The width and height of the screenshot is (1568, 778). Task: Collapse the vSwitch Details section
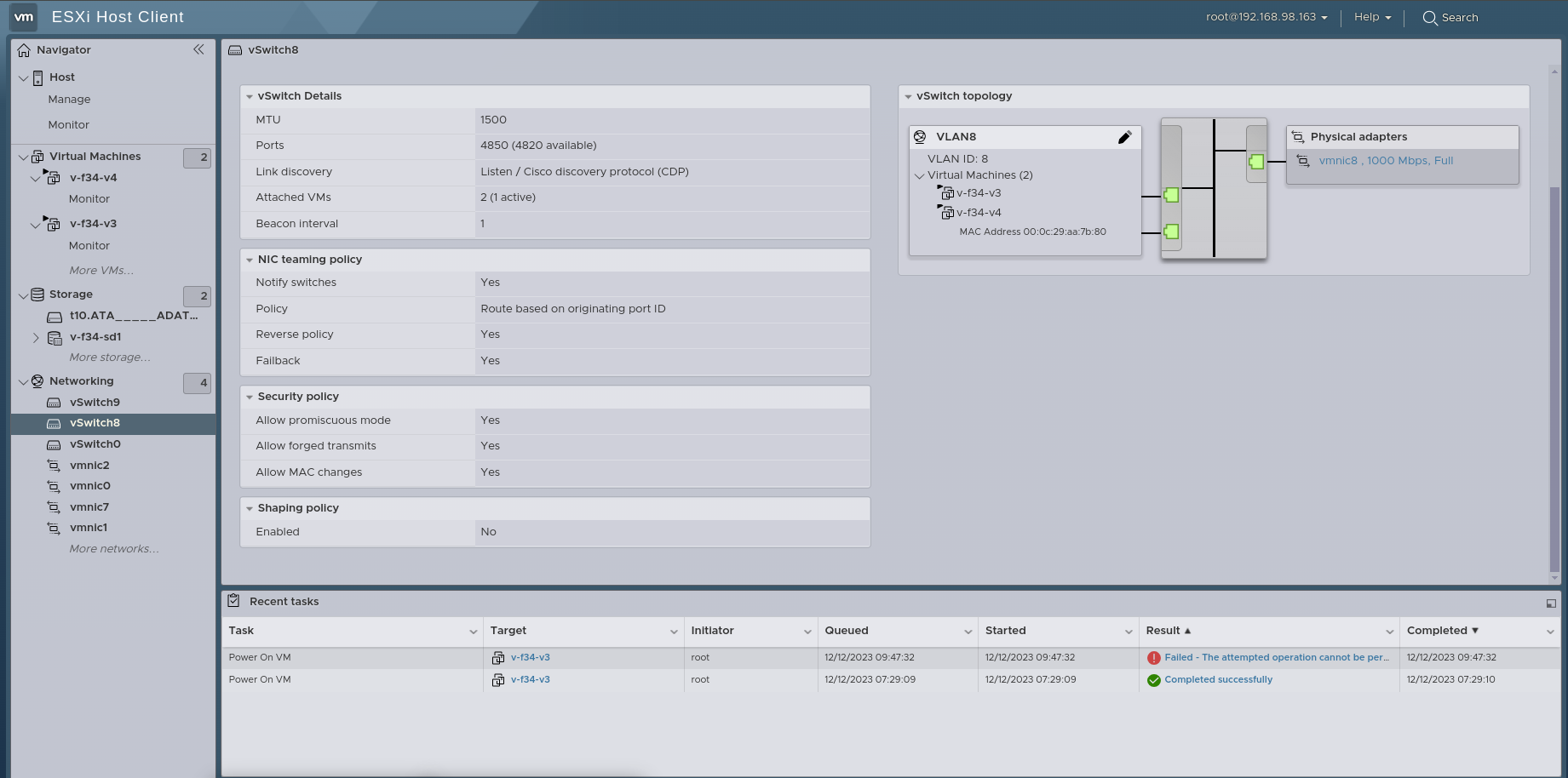(250, 97)
